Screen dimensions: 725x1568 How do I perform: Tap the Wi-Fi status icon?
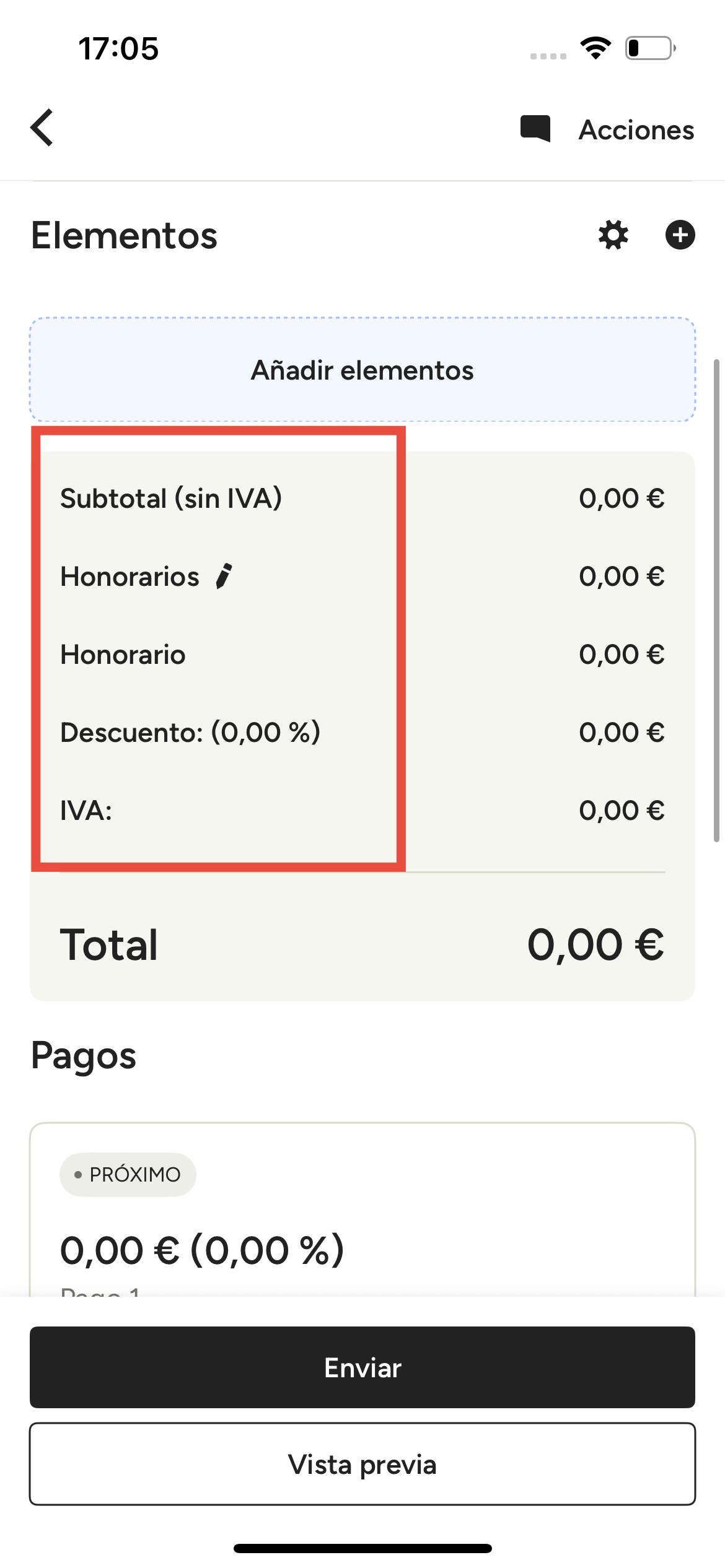pyautogui.click(x=595, y=48)
